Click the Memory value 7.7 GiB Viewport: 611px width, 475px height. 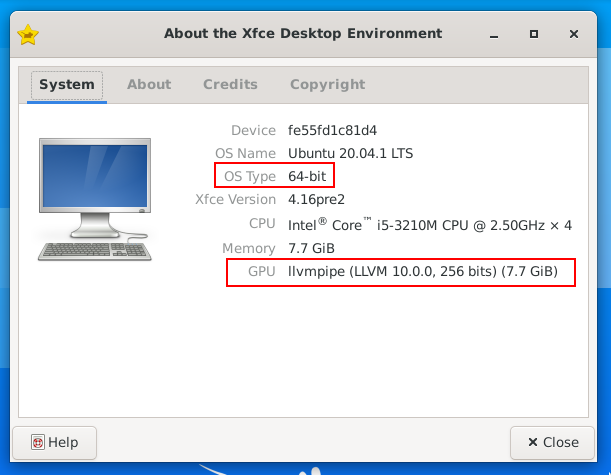click(311, 248)
